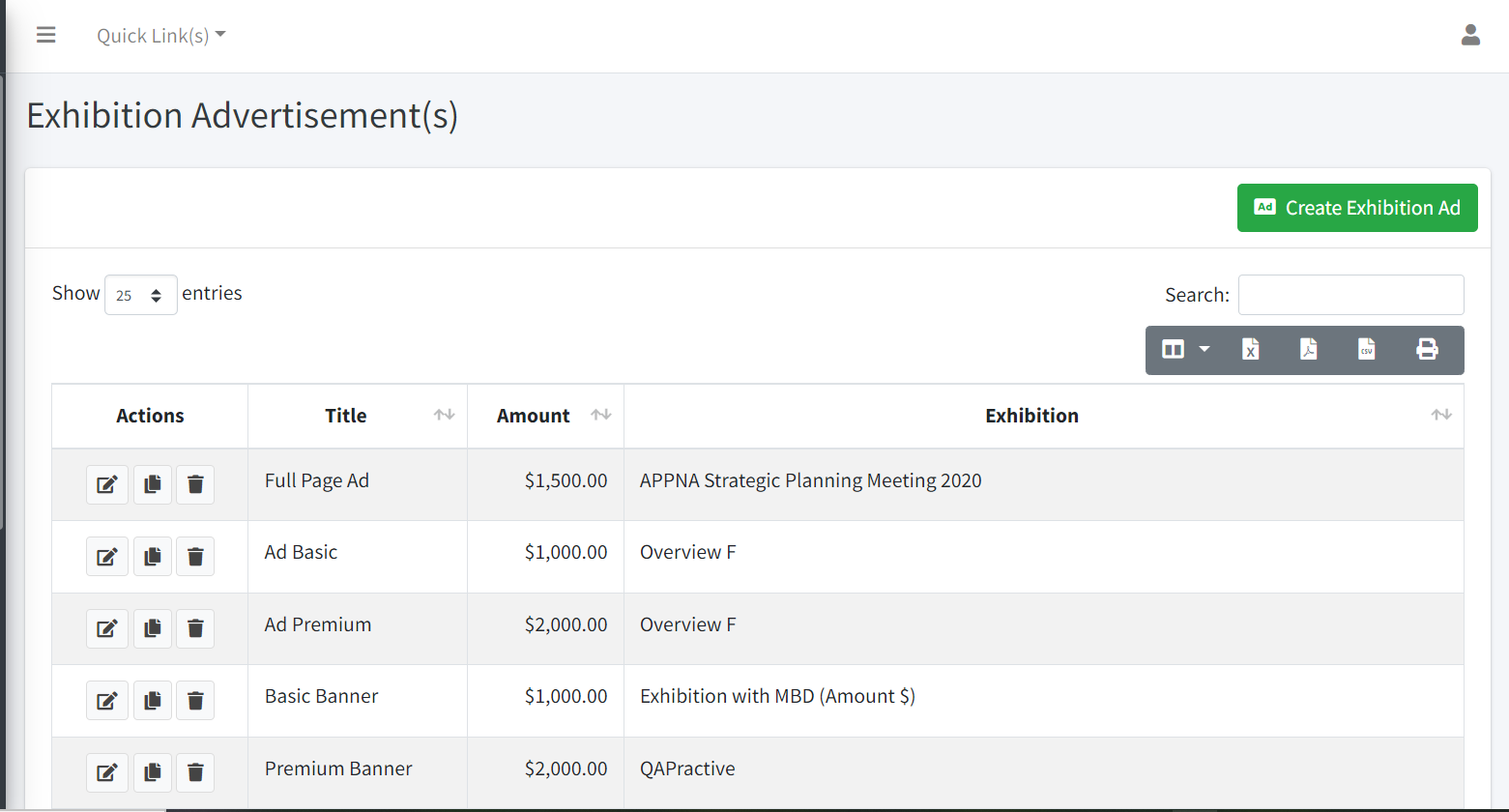The height and width of the screenshot is (812, 1509).
Task: Delete the Premium Banner entry
Action: pos(195,772)
